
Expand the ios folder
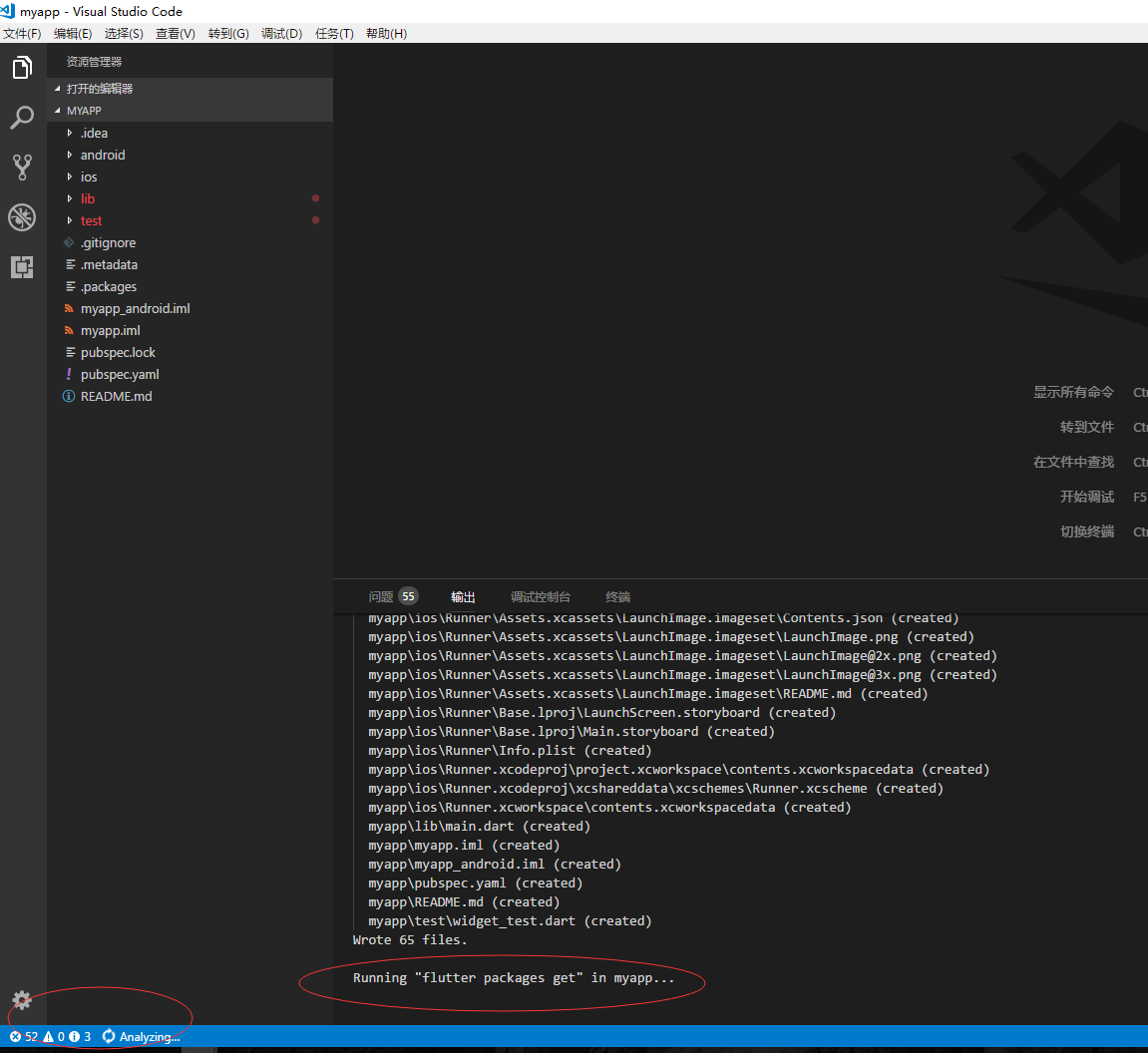click(x=70, y=176)
